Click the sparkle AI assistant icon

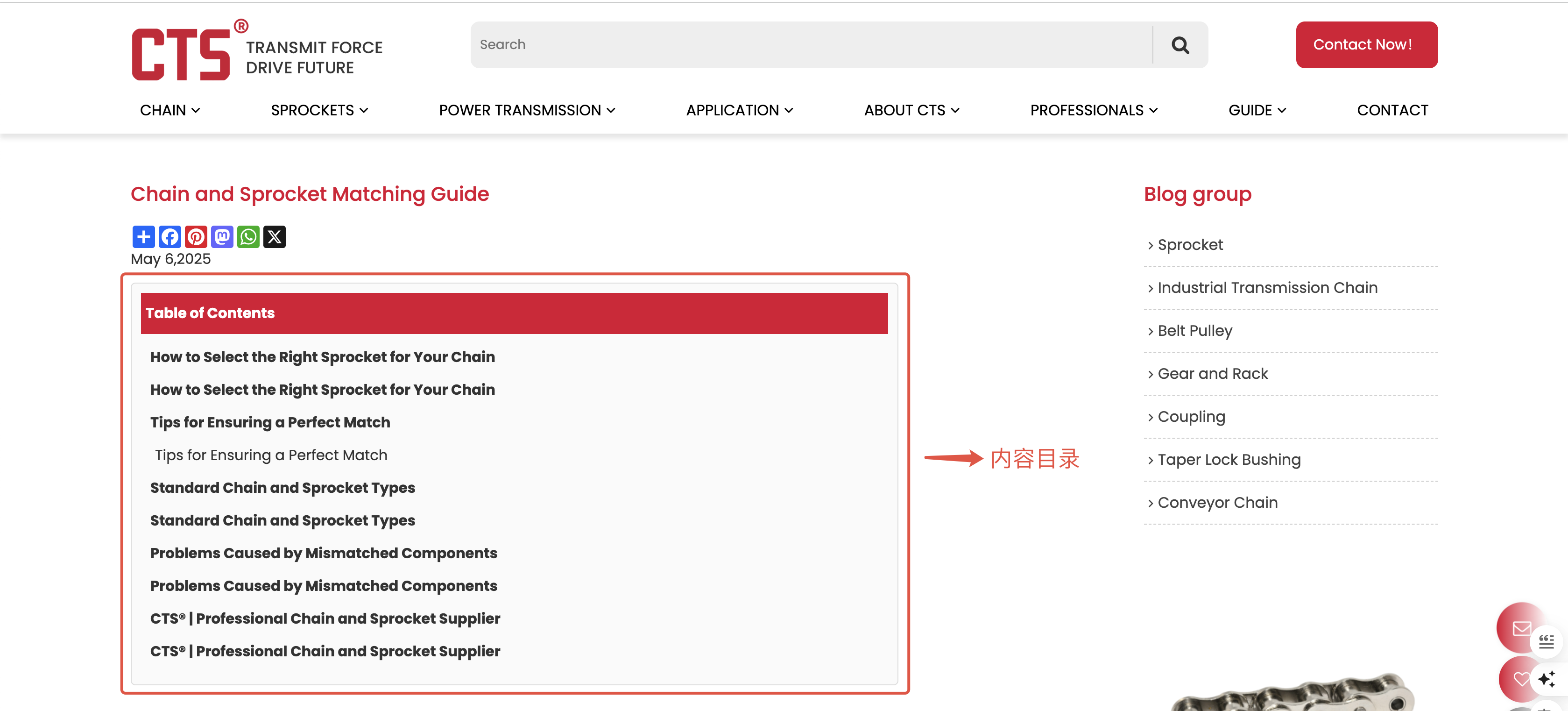coord(1547,678)
